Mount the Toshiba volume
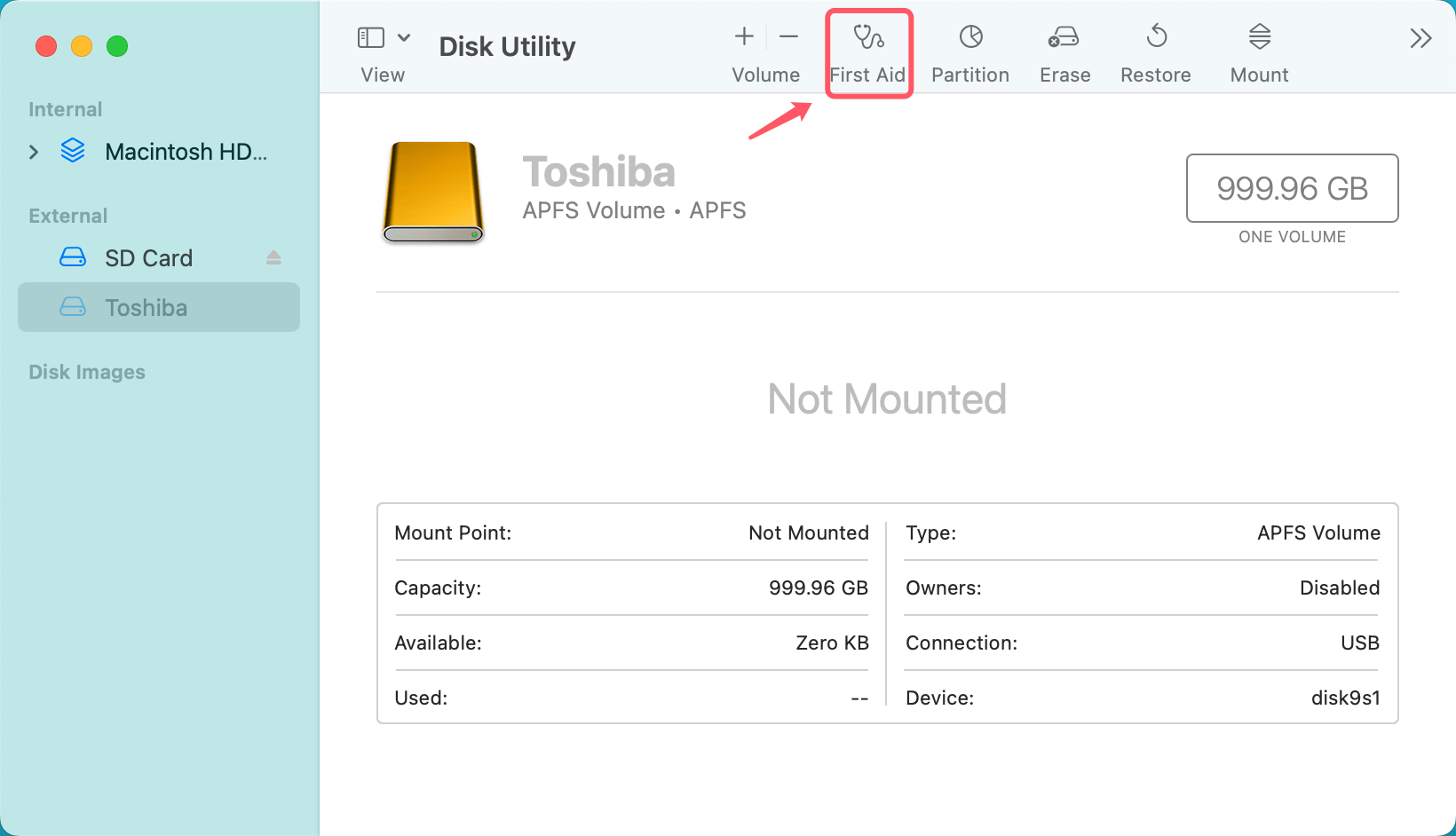Viewport: 1456px width, 836px height. [1259, 37]
